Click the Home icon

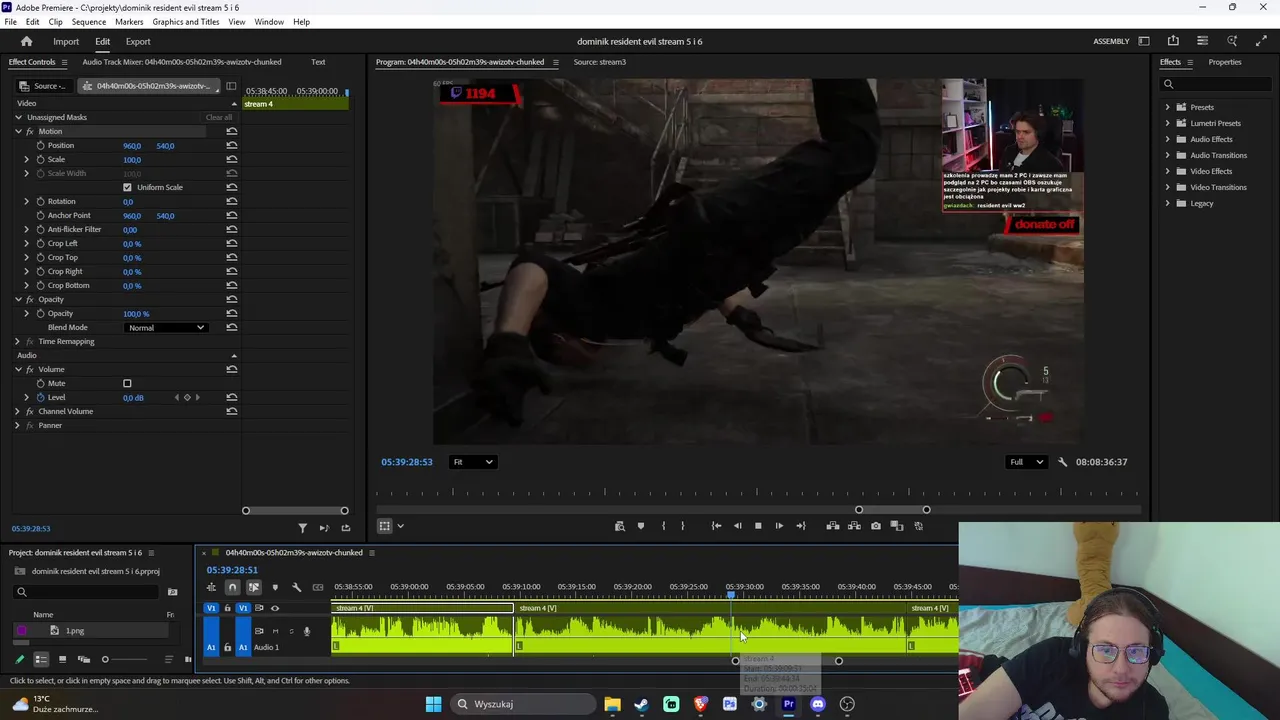[x=27, y=42]
